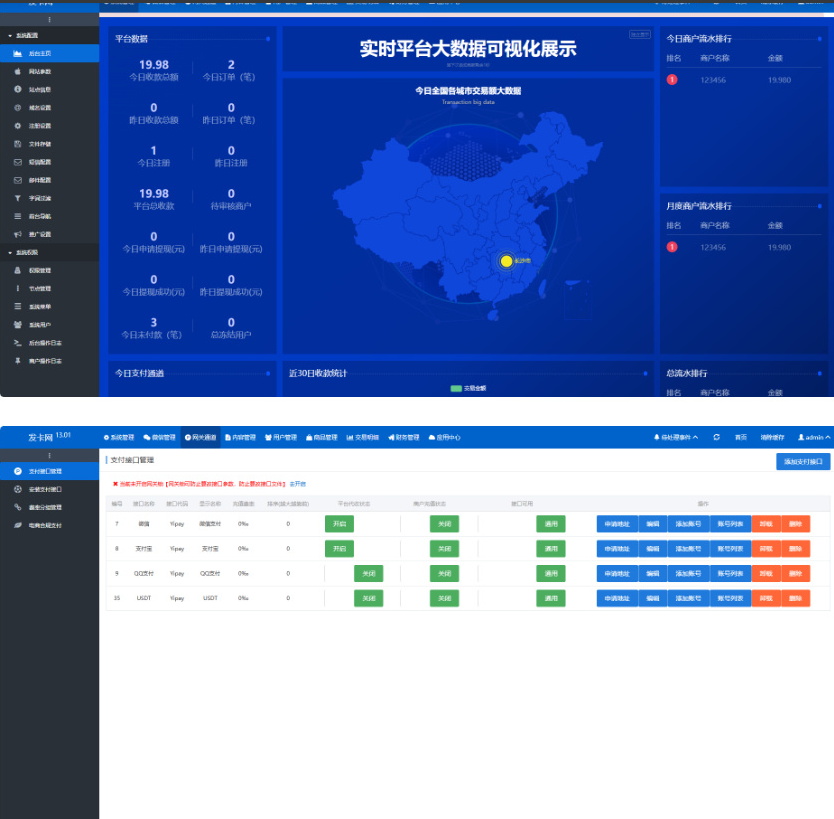The image size is (834, 819).
Task: Click the megaphone icon for 推广设置
Action: pyautogui.click(x=18, y=234)
